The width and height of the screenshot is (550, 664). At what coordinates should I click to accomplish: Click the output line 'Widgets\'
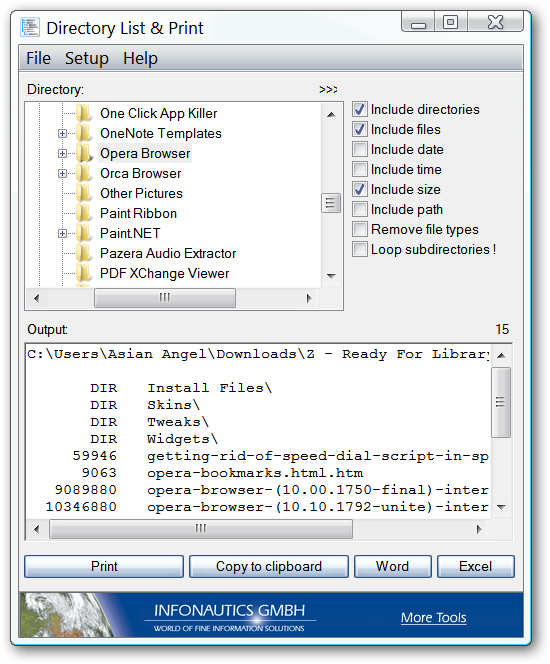182,439
